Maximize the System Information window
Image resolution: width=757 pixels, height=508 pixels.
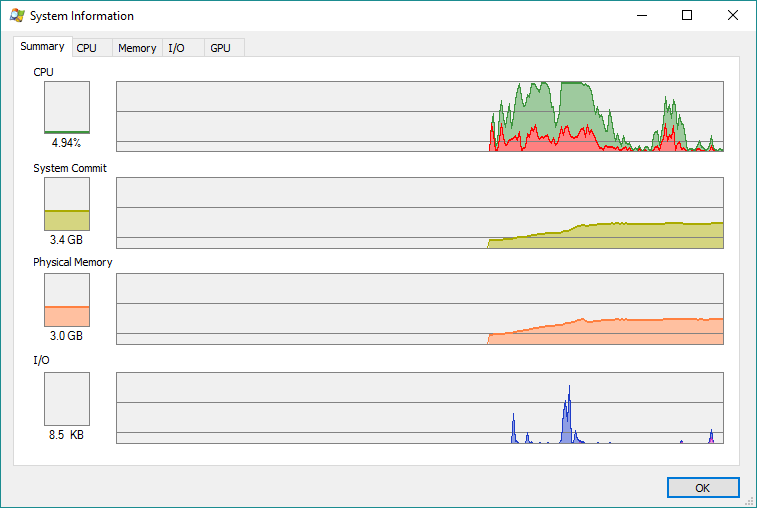(x=687, y=15)
